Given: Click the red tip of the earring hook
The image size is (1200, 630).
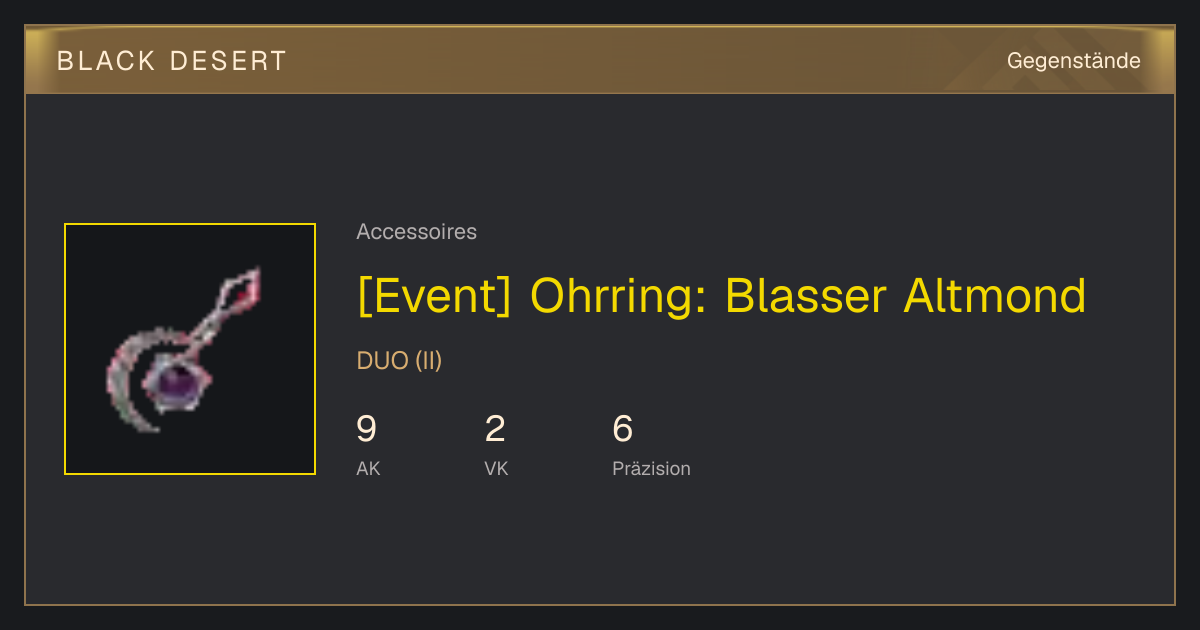Looking at the screenshot, I should coord(248,283).
